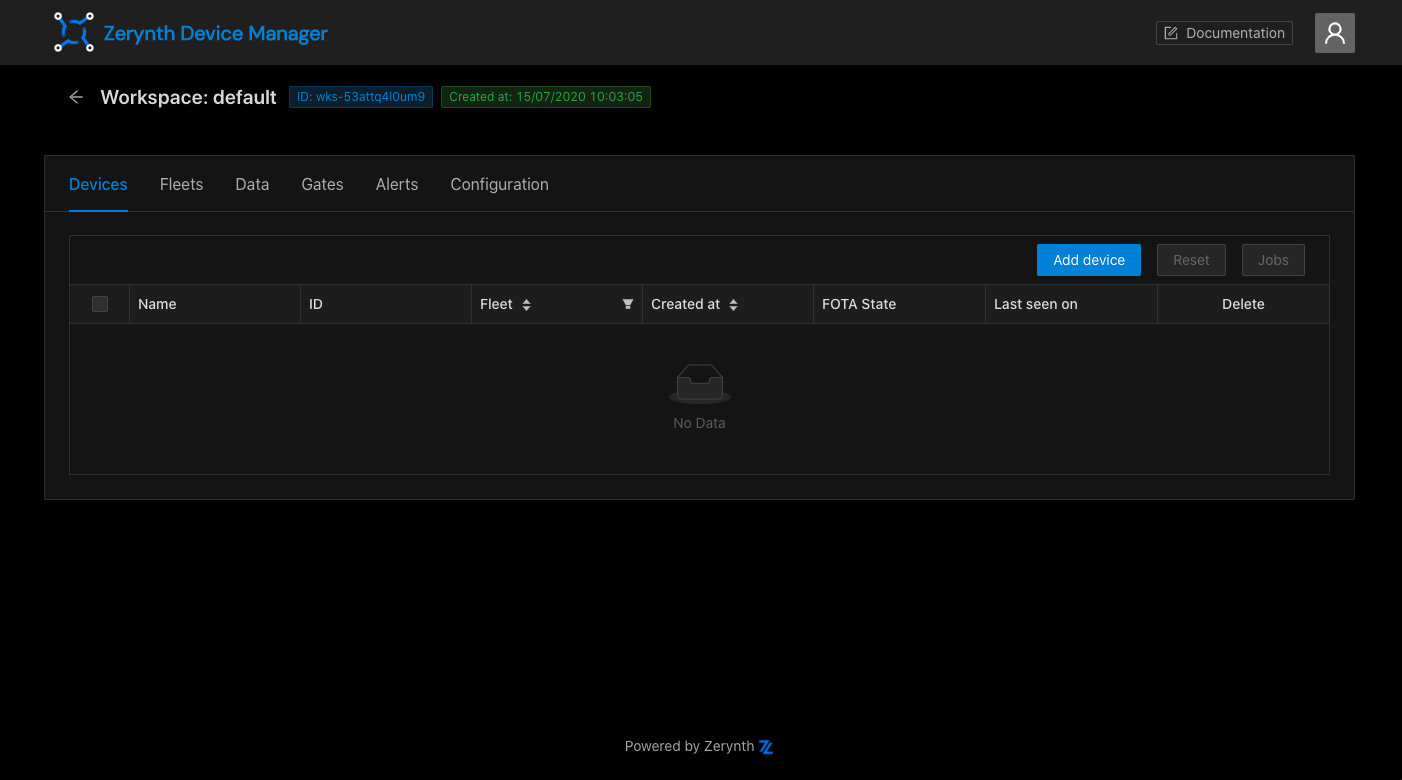Click the Fleet column header text
The width and height of the screenshot is (1402, 780).
coord(496,304)
